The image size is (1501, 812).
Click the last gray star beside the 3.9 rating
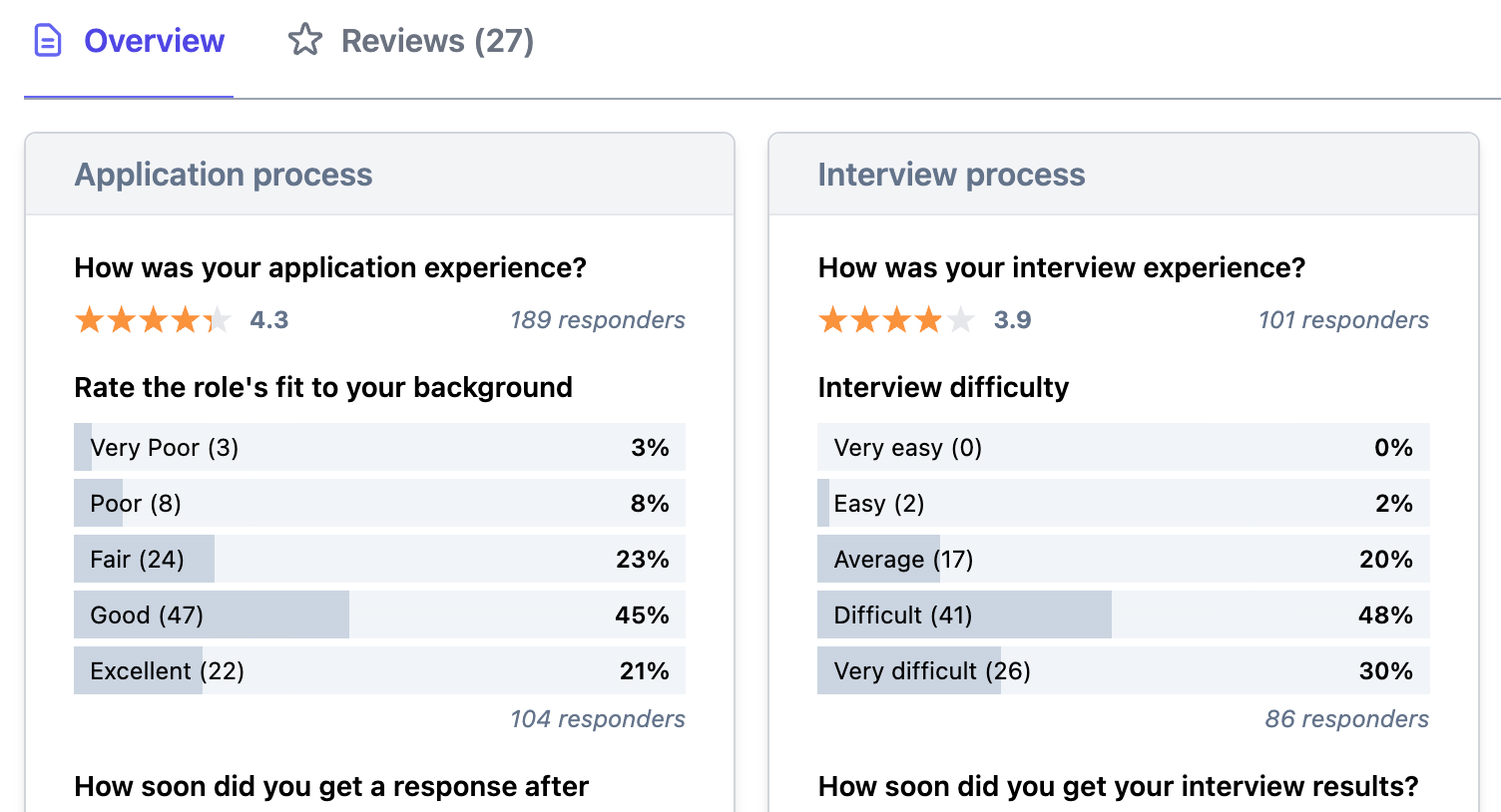960,319
